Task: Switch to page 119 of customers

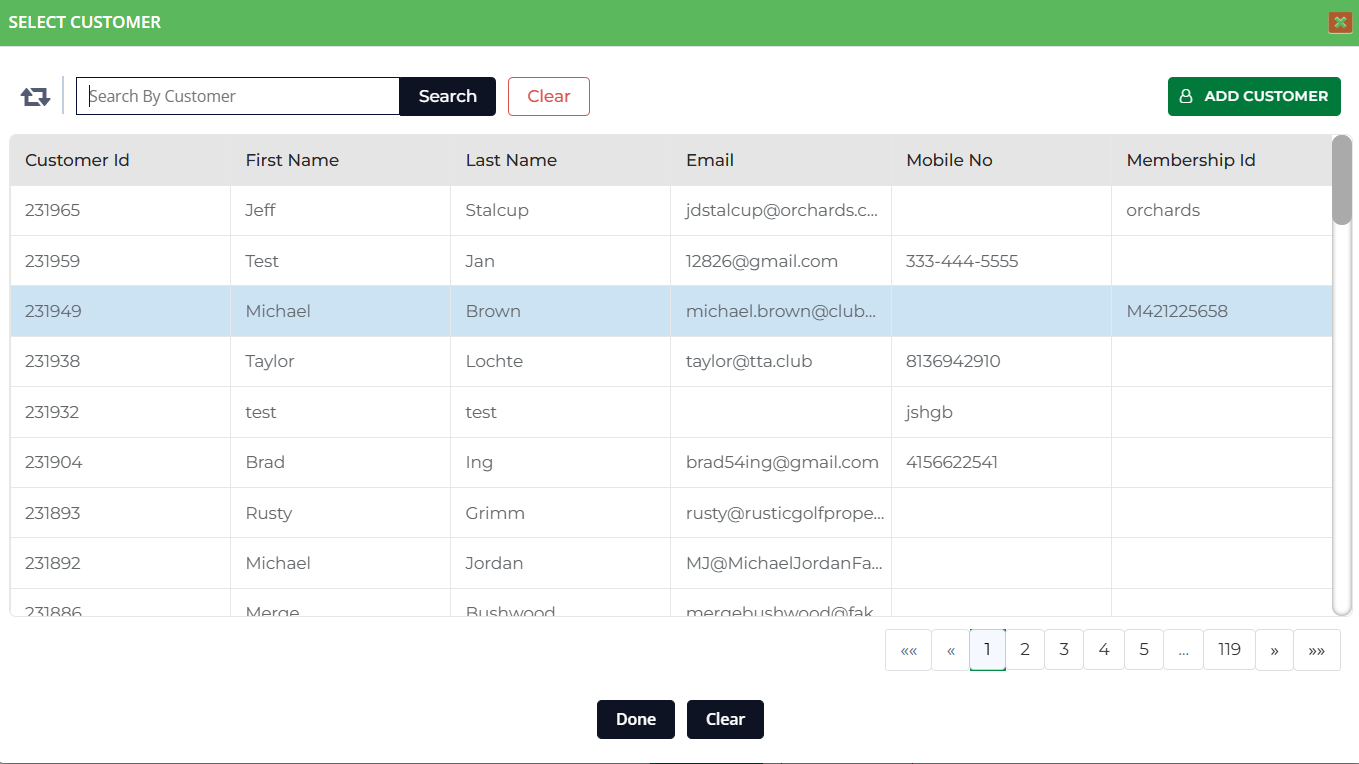Action: (1229, 650)
